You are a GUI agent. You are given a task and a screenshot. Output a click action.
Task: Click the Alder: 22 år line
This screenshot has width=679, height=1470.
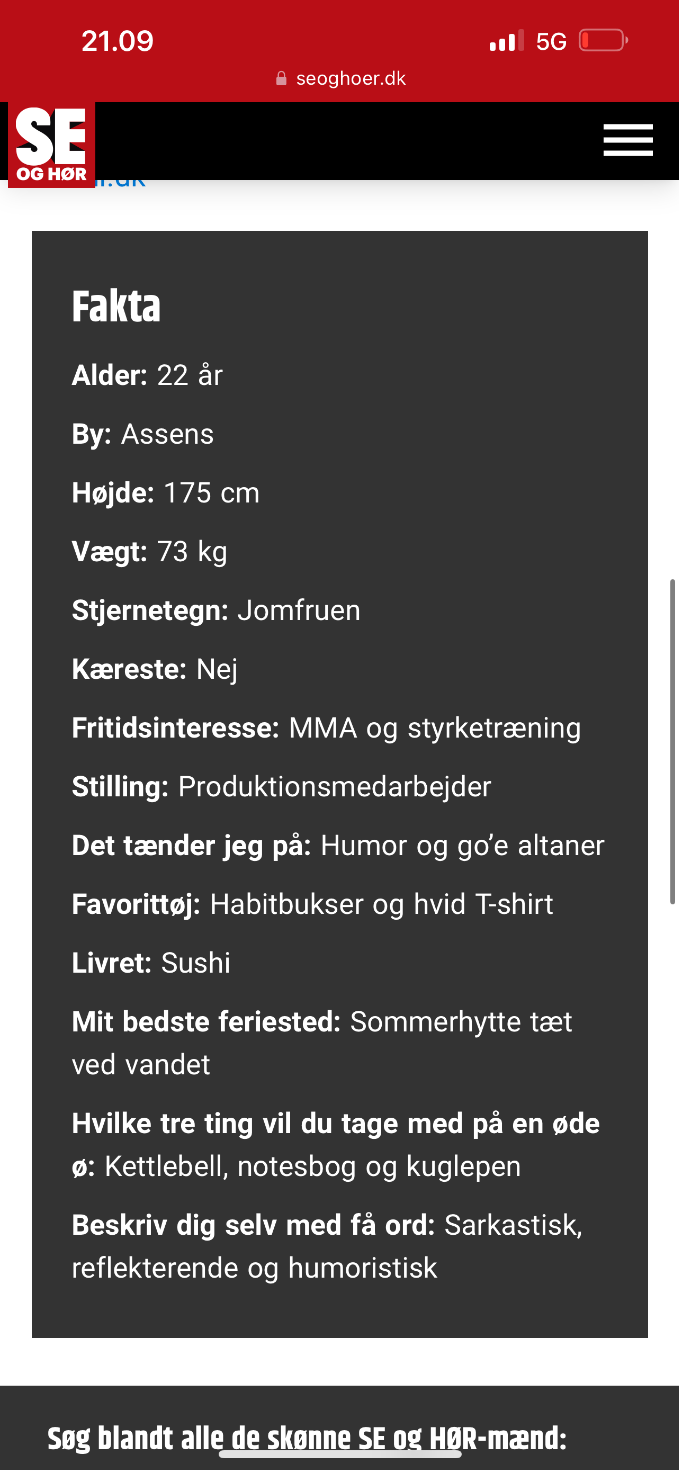[x=147, y=376]
